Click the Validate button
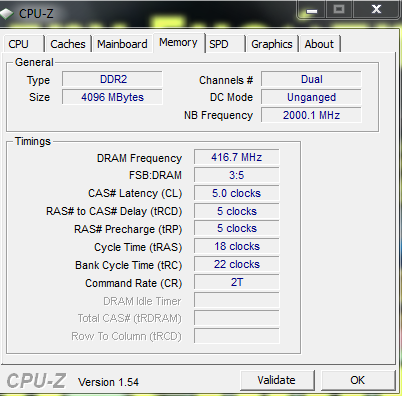Viewport: 402px width, 396px height. pyautogui.click(x=277, y=380)
